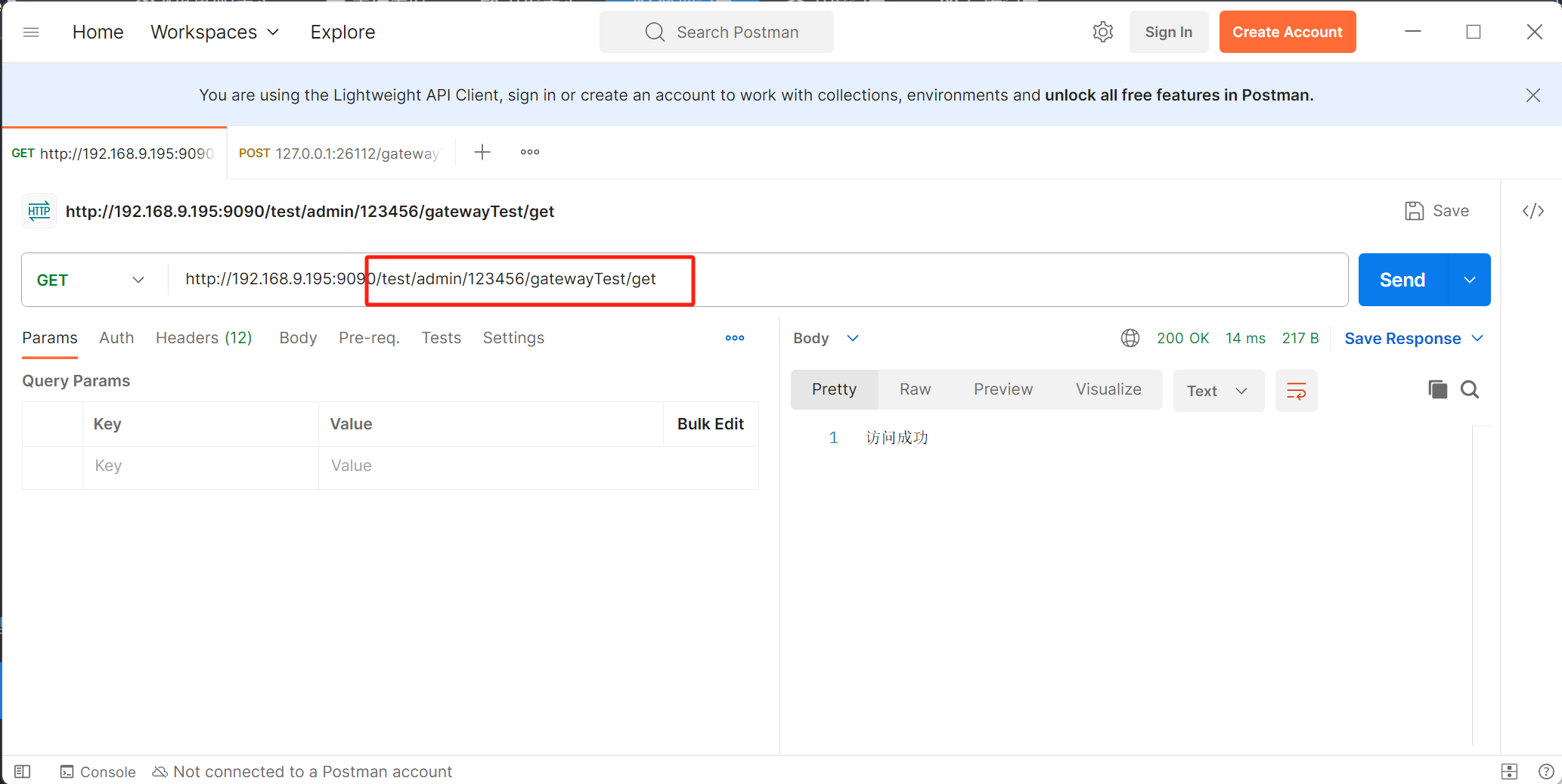Click Create Account button
Image resolution: width=1562 pixels, height=784 pixels.
[x=1287, y=32]
